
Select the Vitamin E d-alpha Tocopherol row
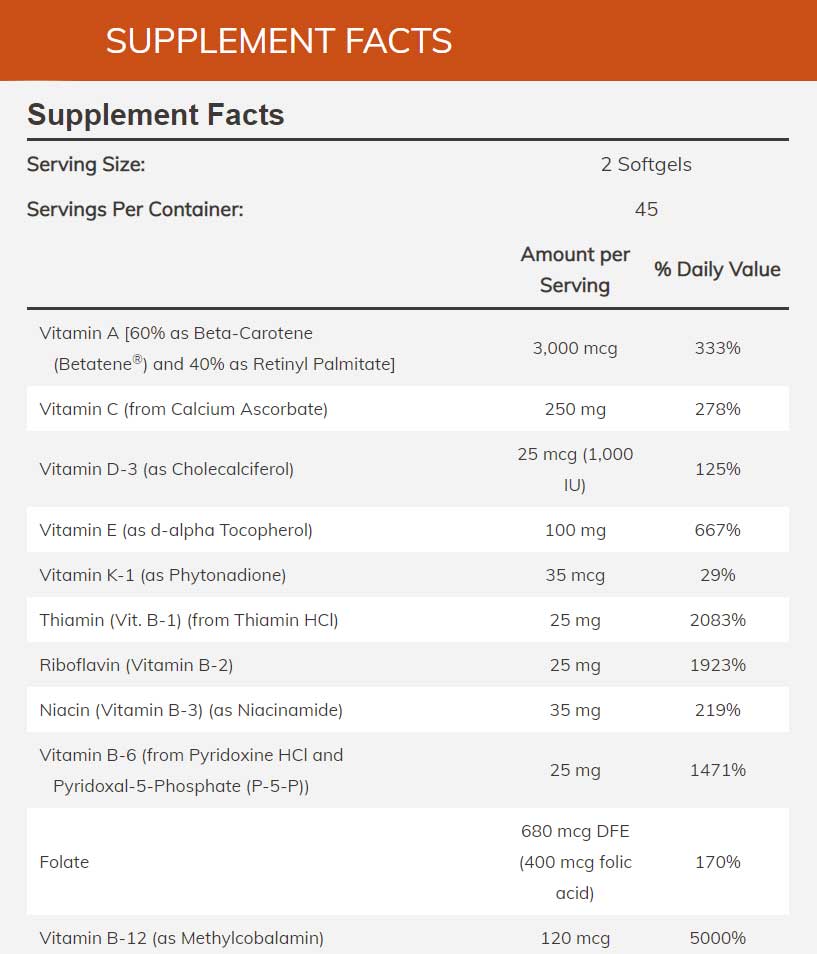pyautogui.click(x=176, y=530)
